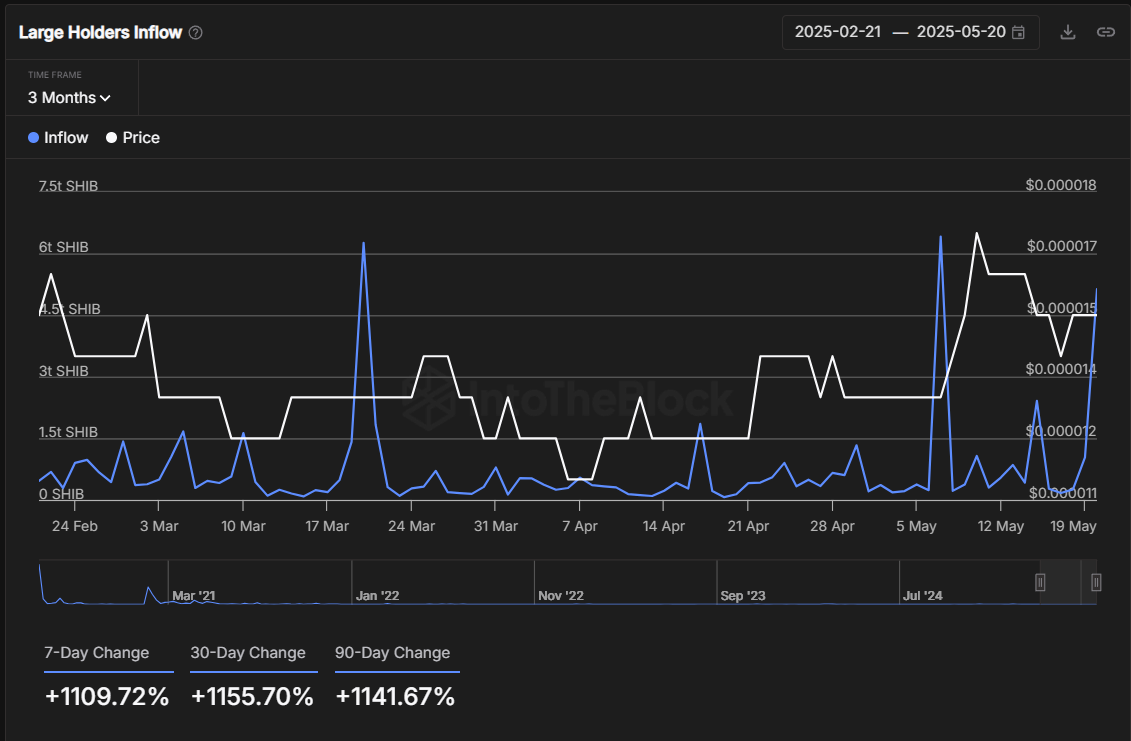Select the 30-Day Change tab
Image resolution: width=1131 pixels, height=741 pixels.
248,653
